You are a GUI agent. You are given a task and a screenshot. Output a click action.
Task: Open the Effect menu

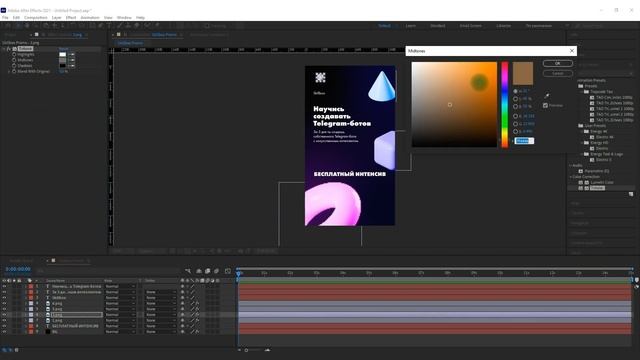[x=71, y=18]
